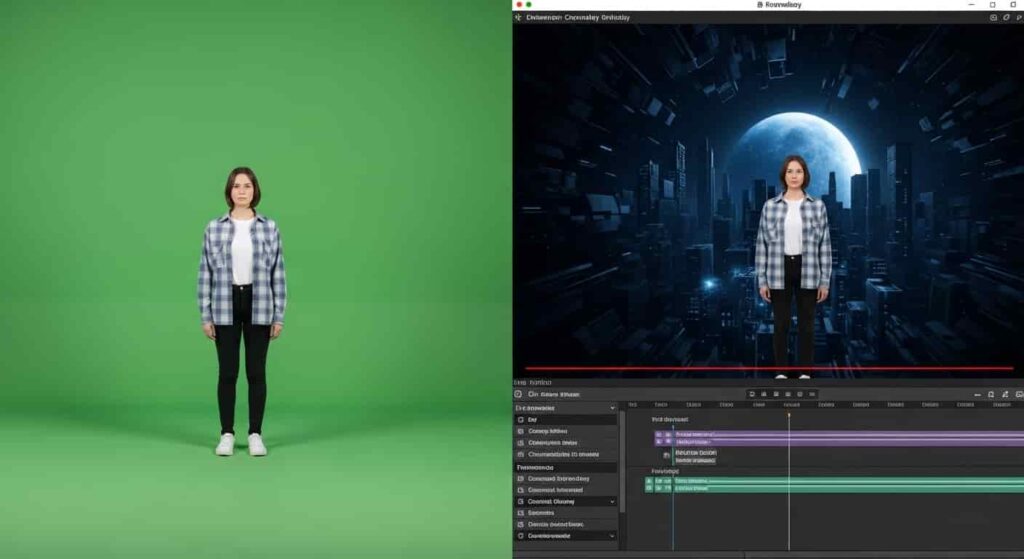Screen dimensions: 1024x559
Task: Toggle the first small button on the lower purple track
Action: tap(658, 442)
